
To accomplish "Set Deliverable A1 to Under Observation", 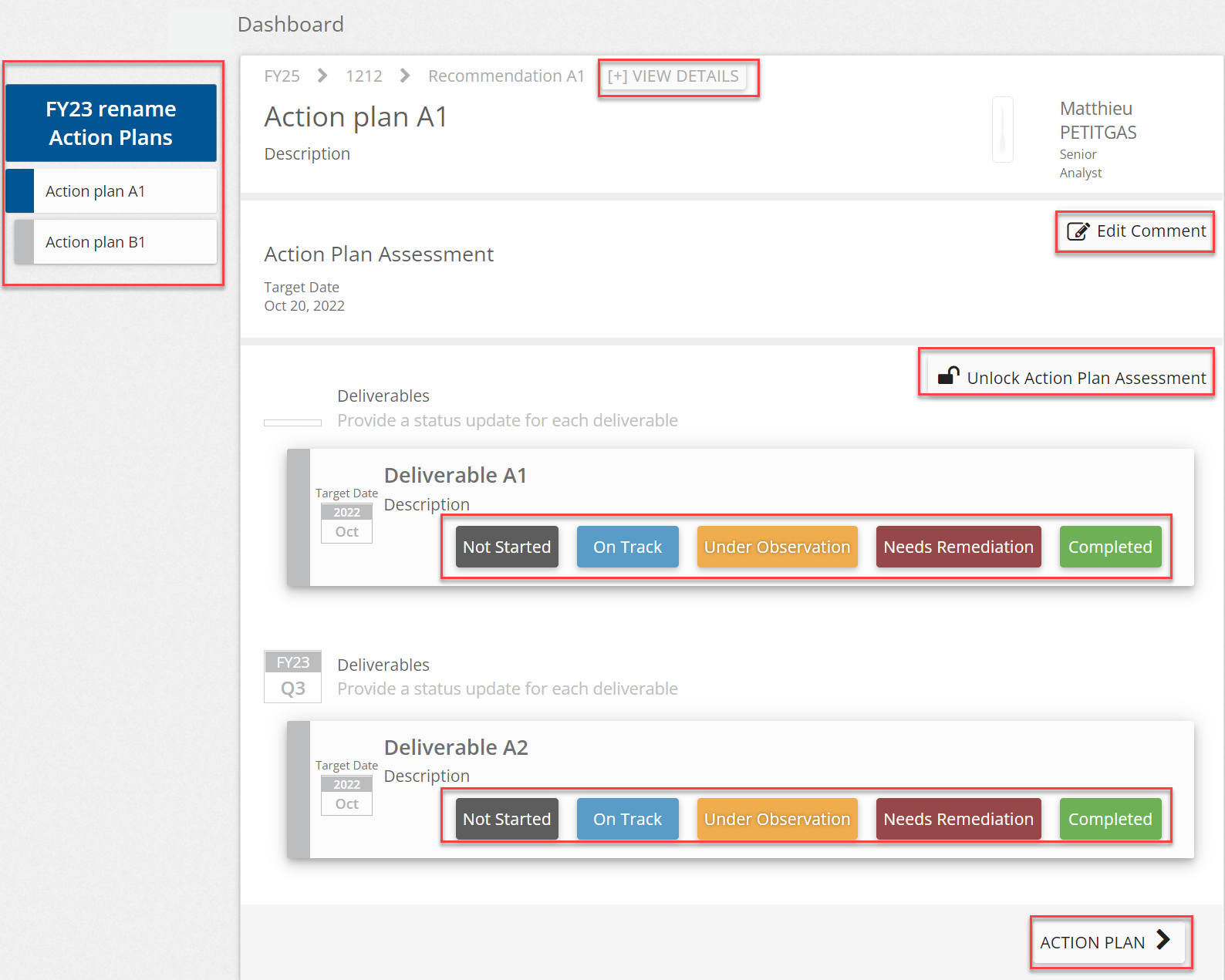I will coord(777,547).
